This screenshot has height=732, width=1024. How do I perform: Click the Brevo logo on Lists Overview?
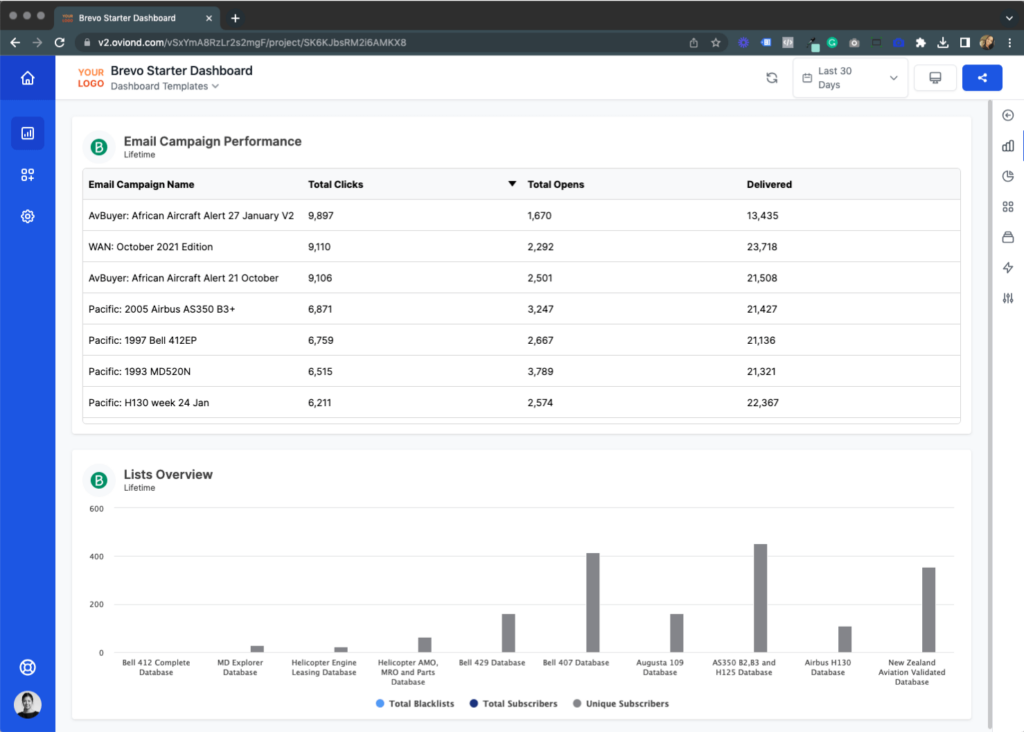click(x=99, y=481)
